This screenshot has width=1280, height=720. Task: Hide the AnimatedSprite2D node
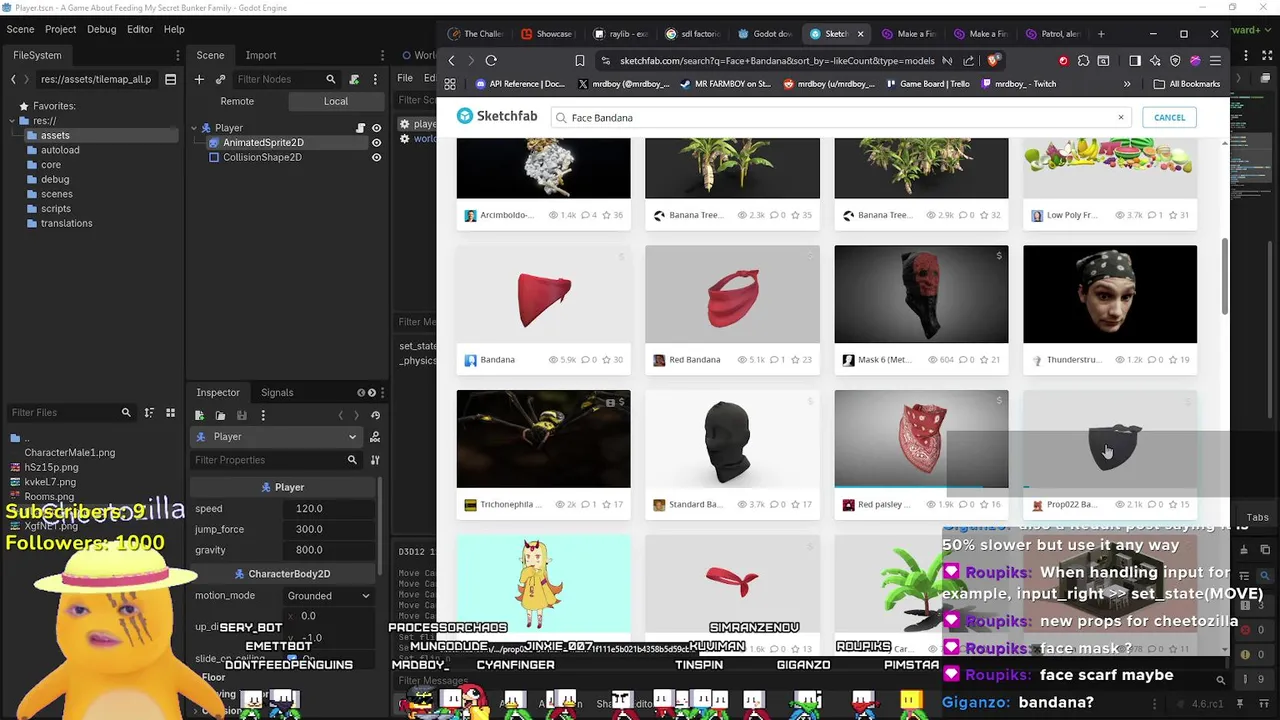click(376, 142)
